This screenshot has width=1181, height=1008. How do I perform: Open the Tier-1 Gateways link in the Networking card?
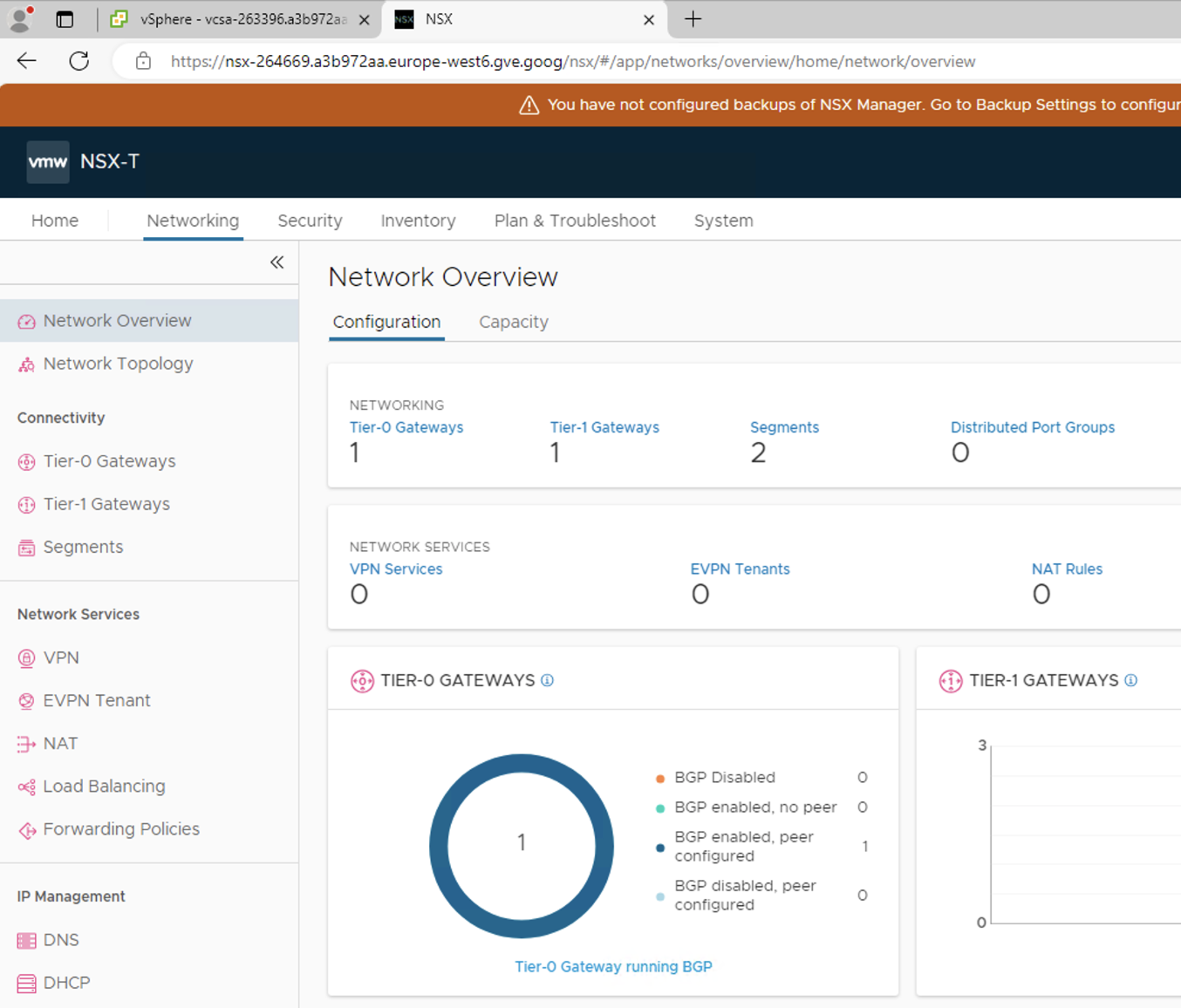[x=604, y=427]
